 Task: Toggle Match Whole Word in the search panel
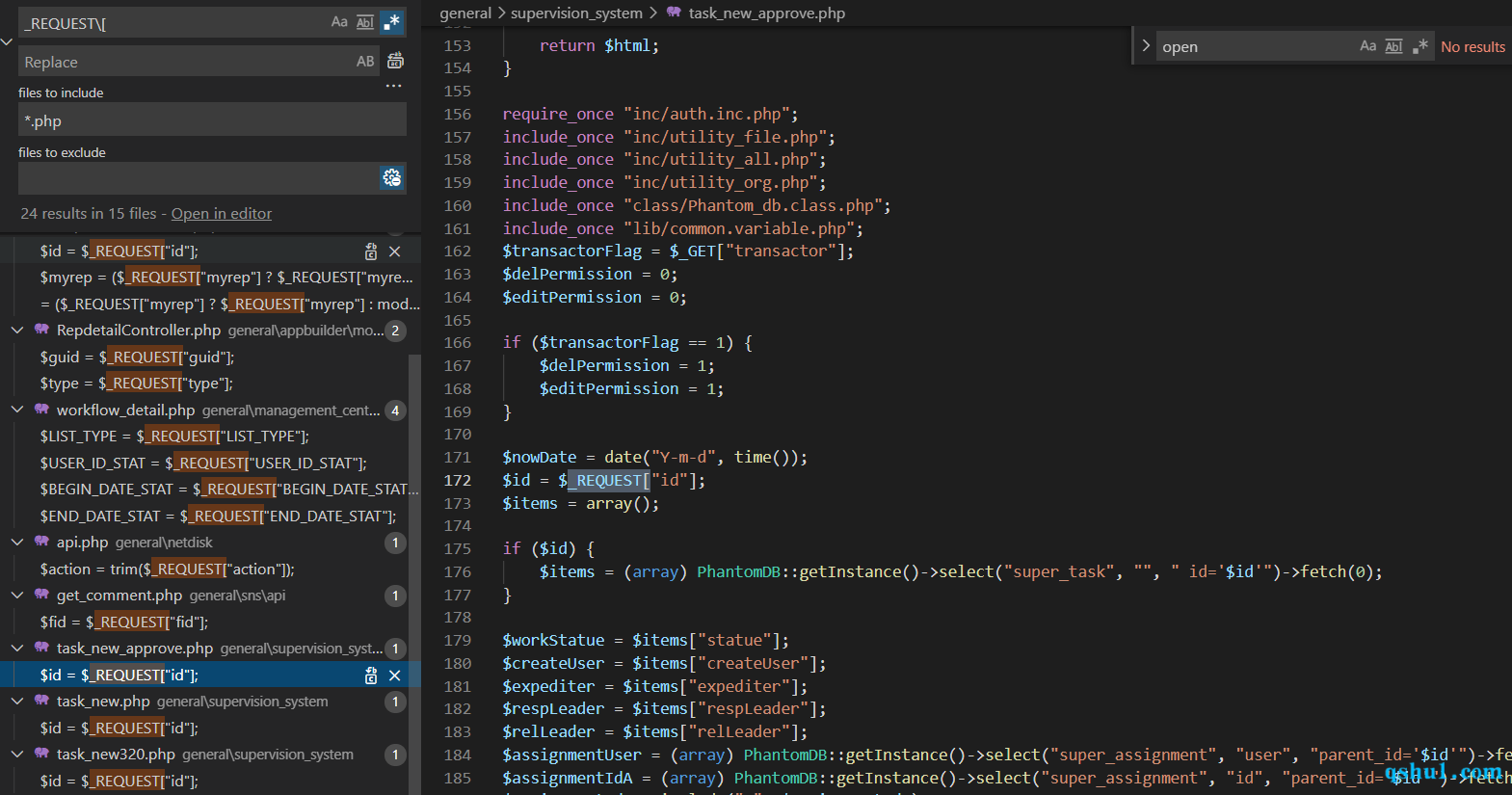(x=365, y=22)
